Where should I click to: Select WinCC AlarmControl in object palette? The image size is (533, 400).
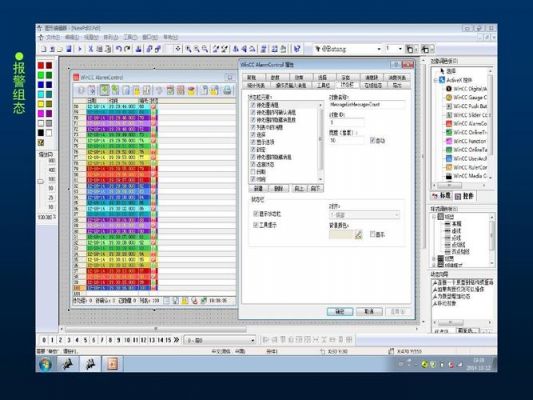tap(466, 123)
